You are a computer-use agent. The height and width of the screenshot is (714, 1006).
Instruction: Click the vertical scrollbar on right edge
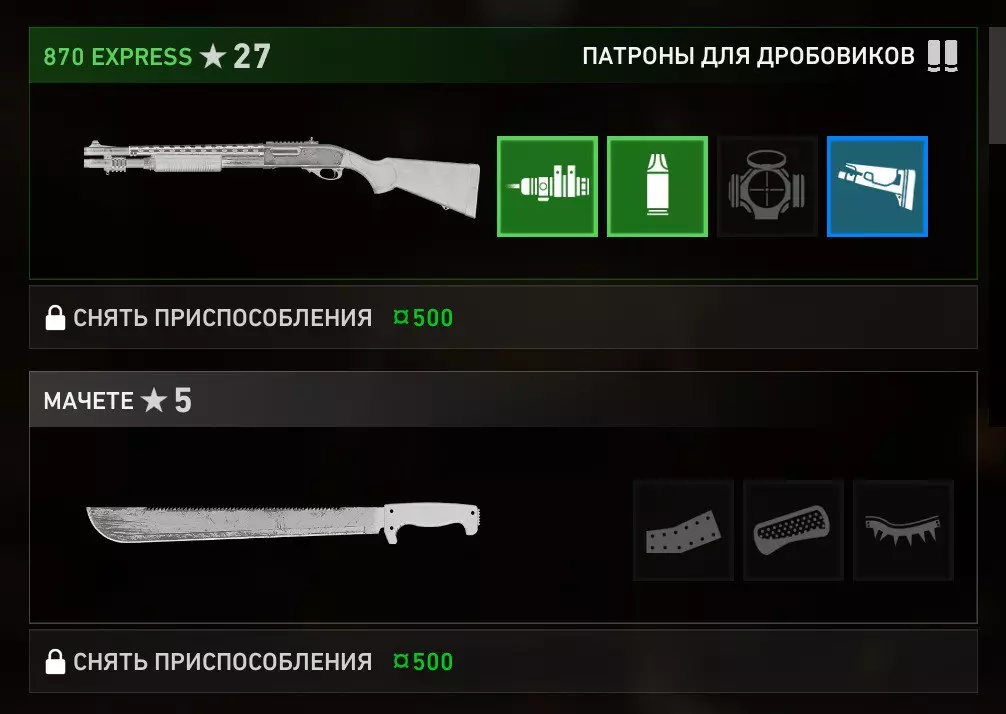[998, 212]
